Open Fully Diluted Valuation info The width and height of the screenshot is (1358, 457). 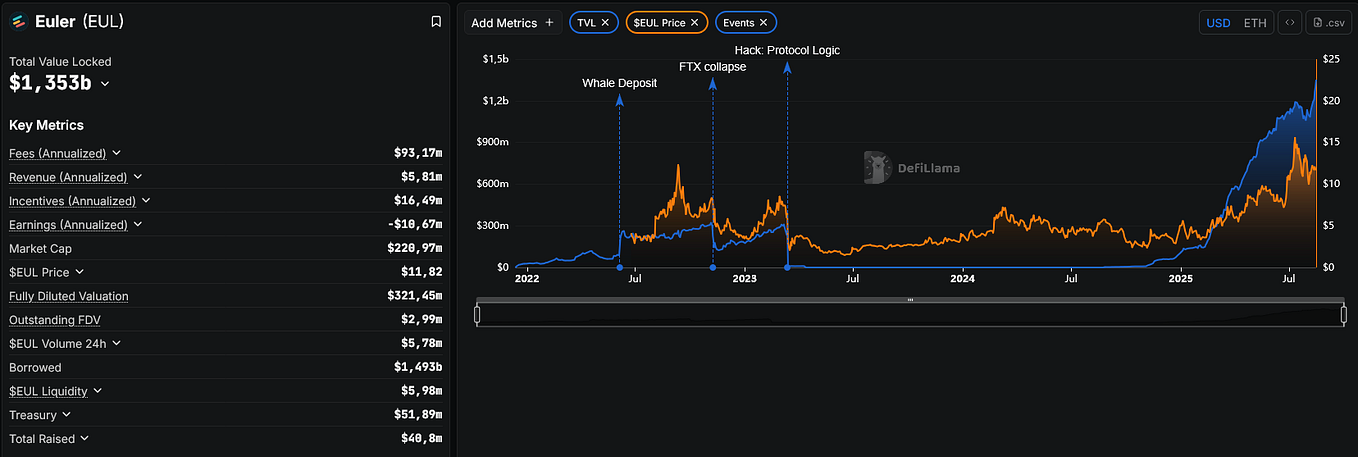point(69,296)
